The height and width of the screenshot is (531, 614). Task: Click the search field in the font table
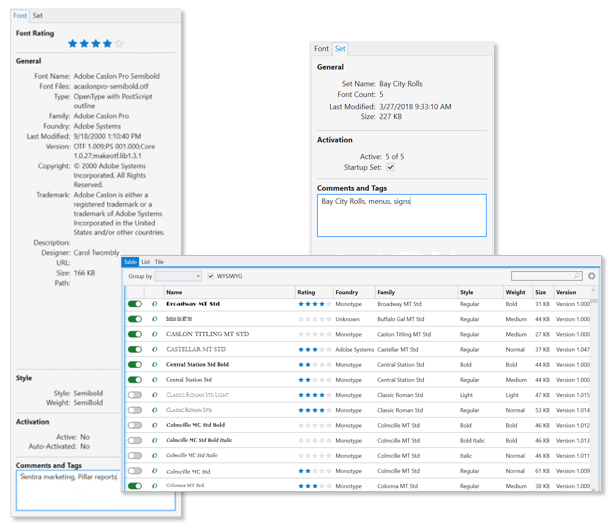[546, 276]
